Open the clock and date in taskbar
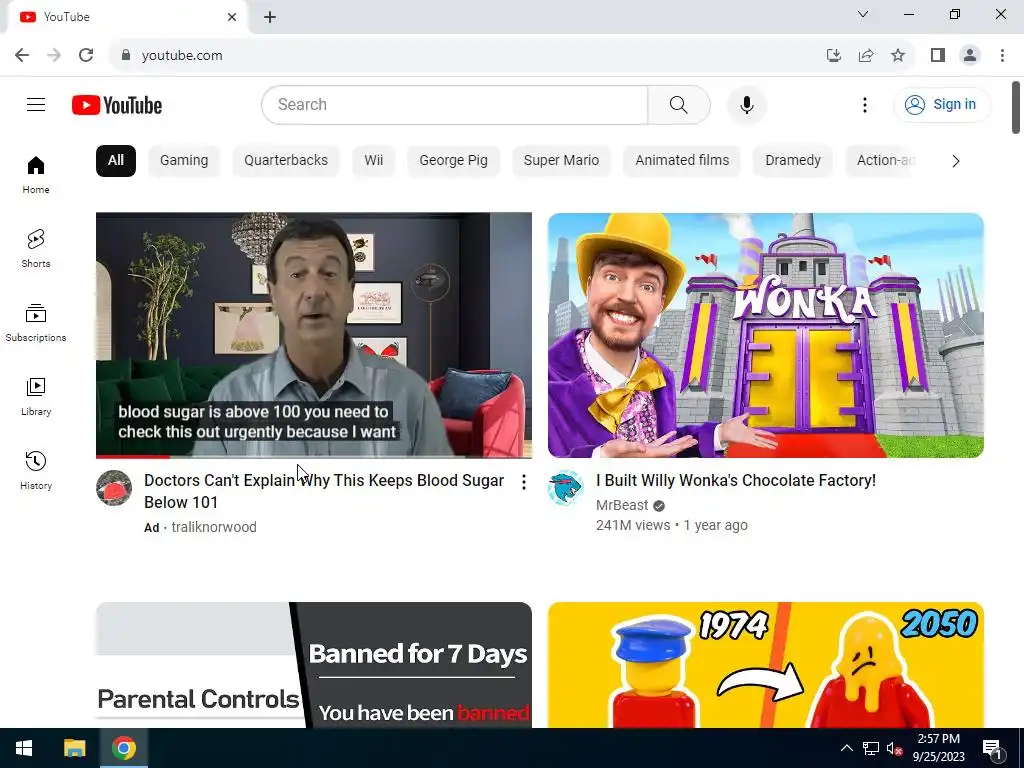The width and height of the screenshot is (1024, 768). 938,748
